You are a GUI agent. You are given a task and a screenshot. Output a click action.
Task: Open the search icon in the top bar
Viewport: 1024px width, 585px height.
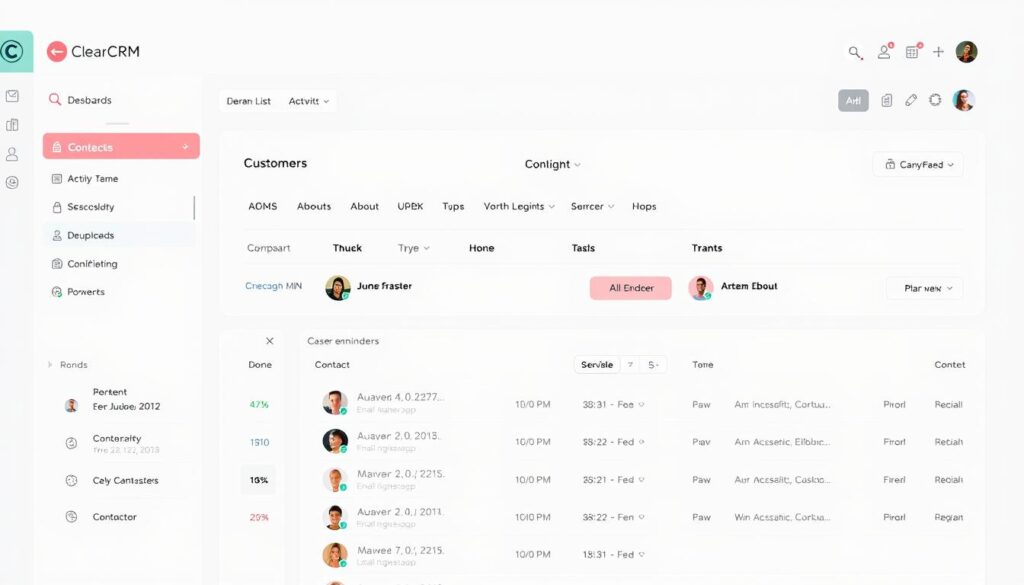tap(853, 51)
